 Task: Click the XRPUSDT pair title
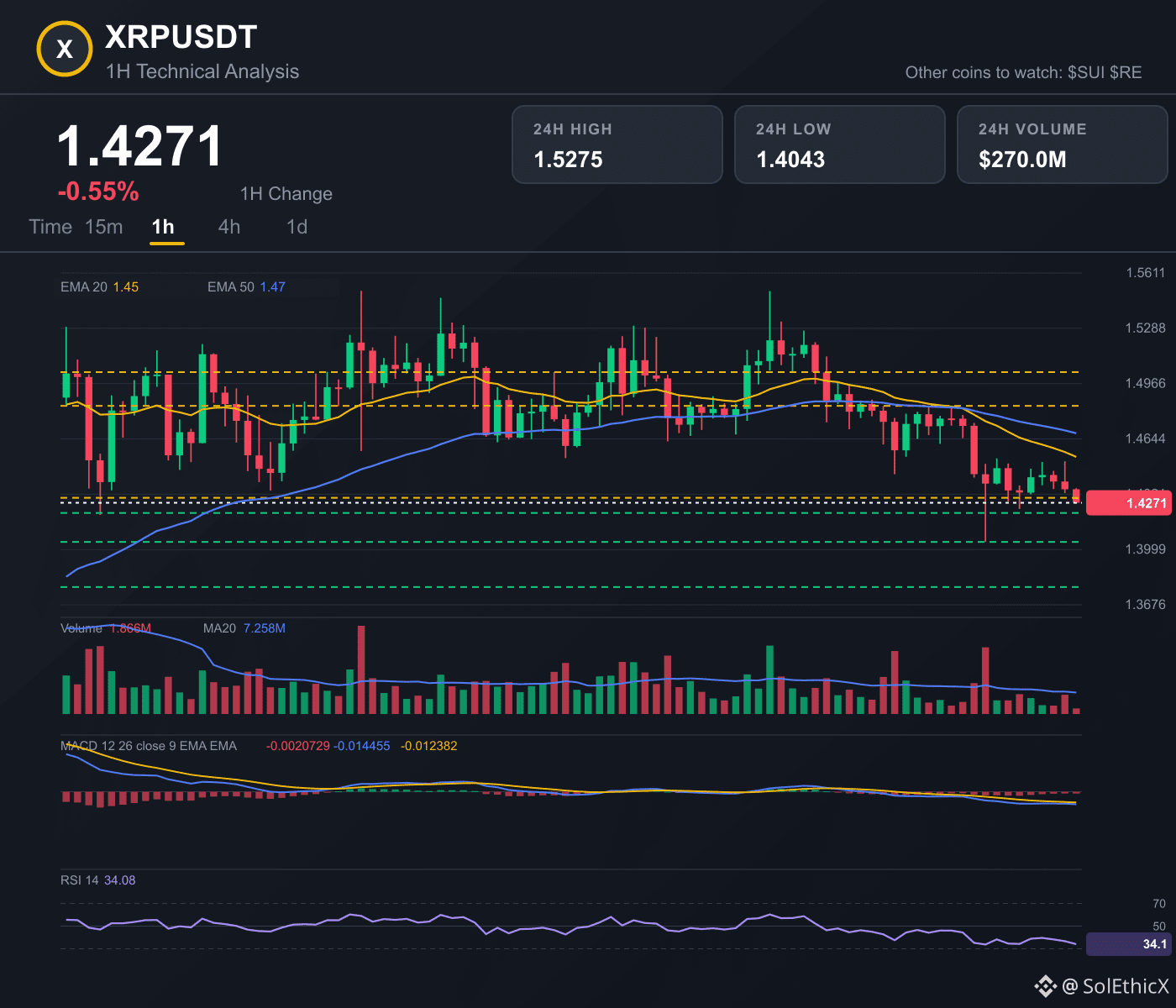[181, 37]
